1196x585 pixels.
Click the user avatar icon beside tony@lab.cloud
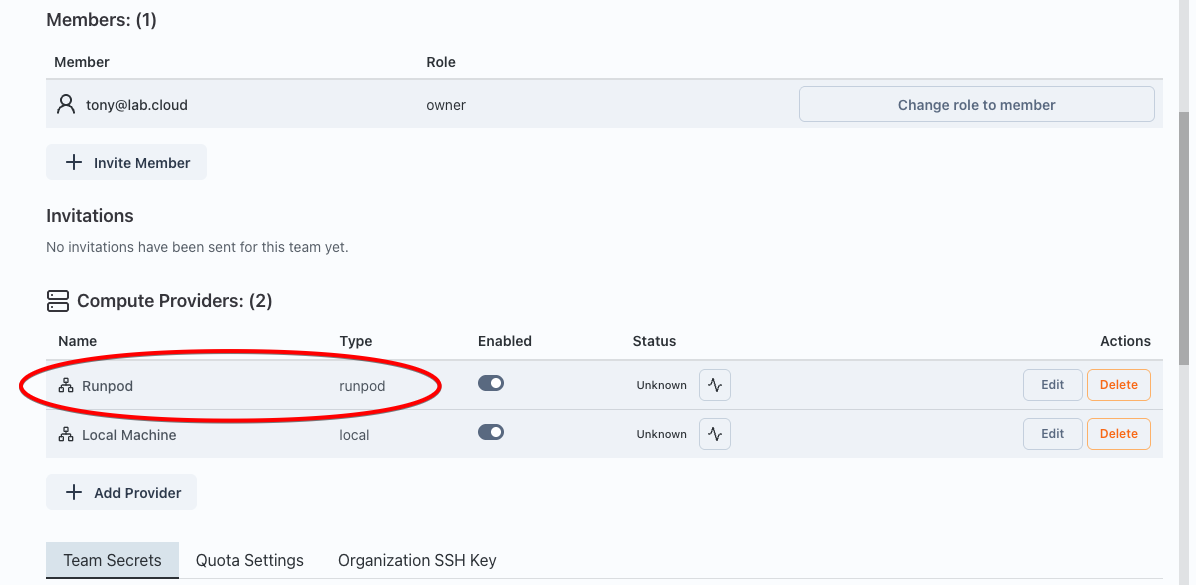click(65, 104)
